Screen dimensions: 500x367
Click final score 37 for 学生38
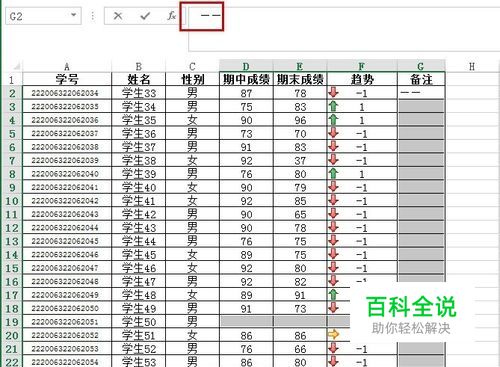click(300, 160)
